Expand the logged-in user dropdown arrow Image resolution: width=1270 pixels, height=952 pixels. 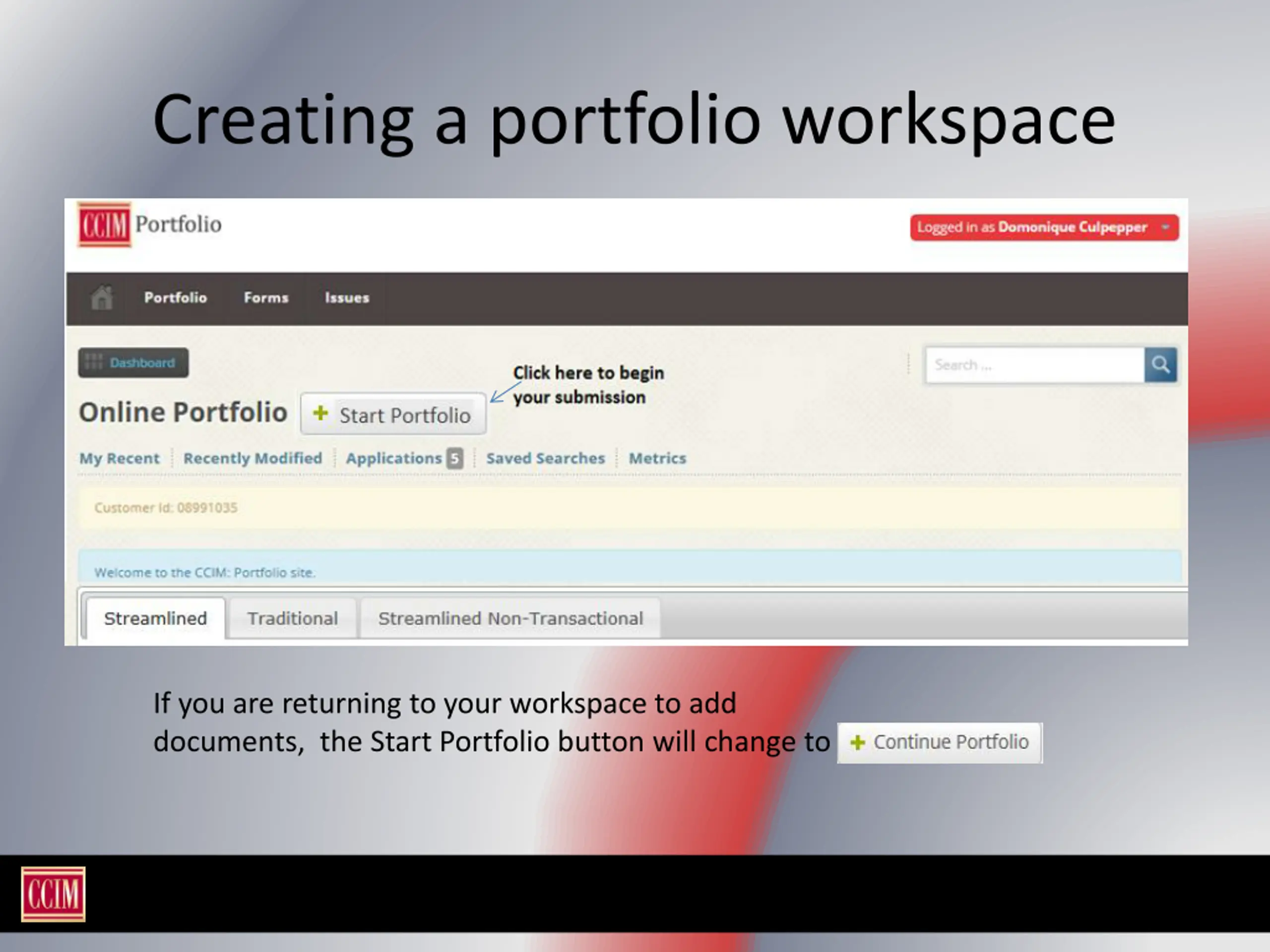(x=1165, y=227)
